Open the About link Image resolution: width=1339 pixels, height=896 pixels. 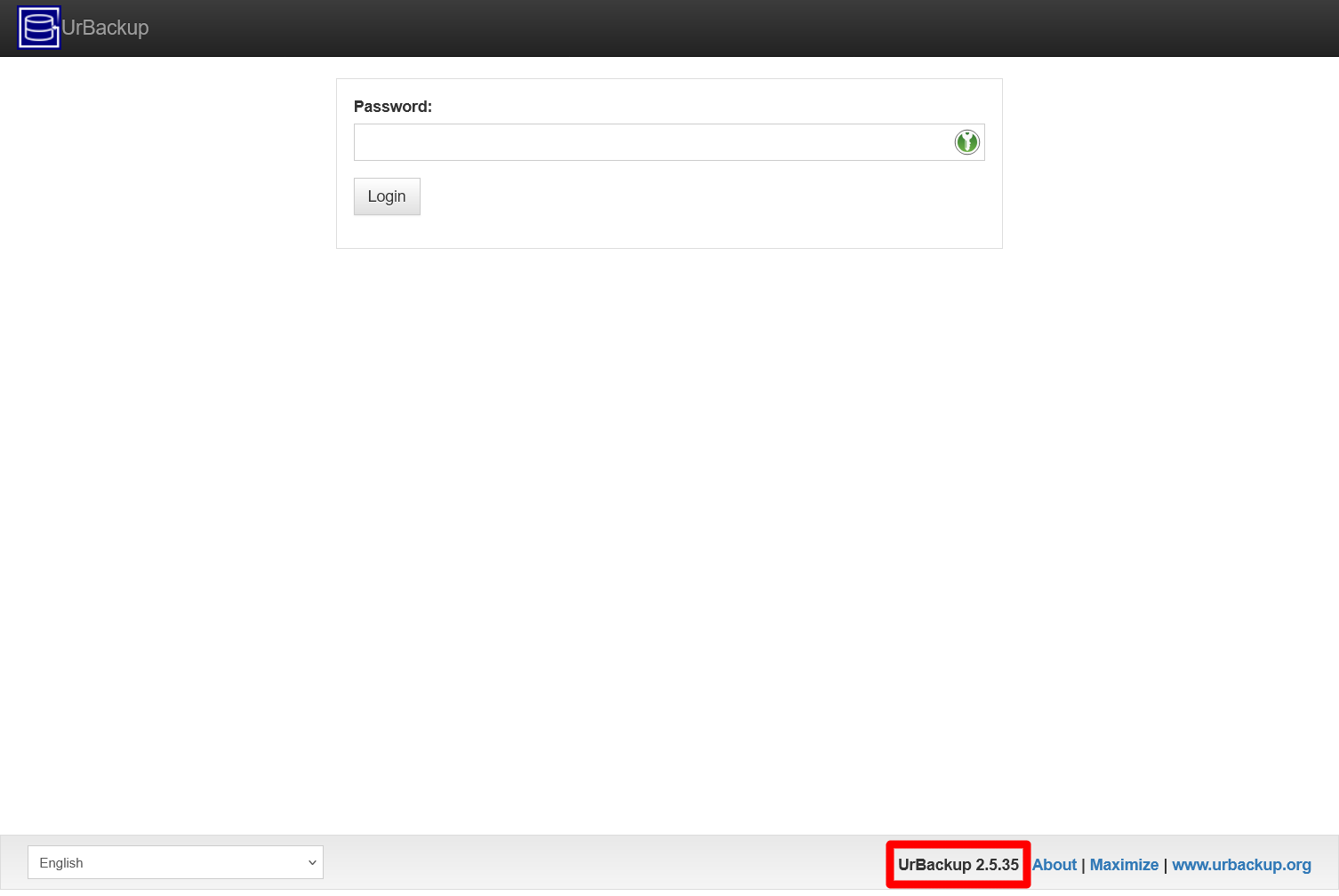[x=1054, y=864]
